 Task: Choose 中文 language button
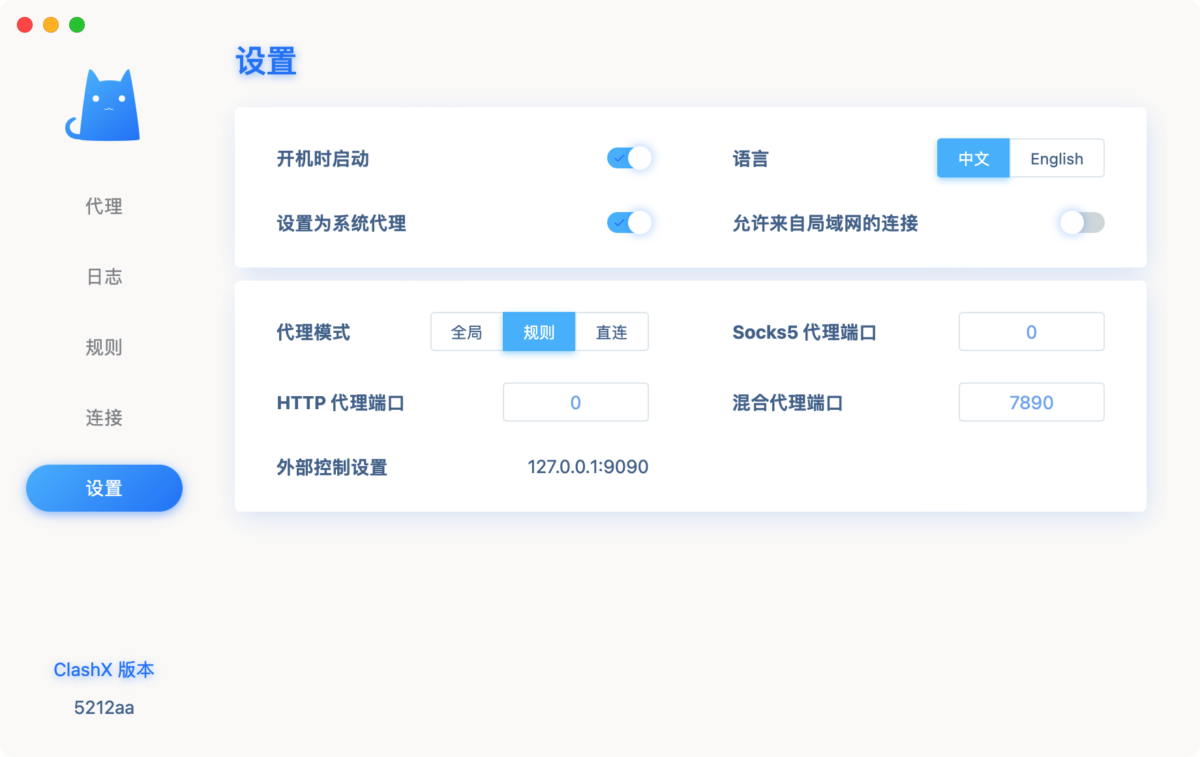click(x=973, y=158)
